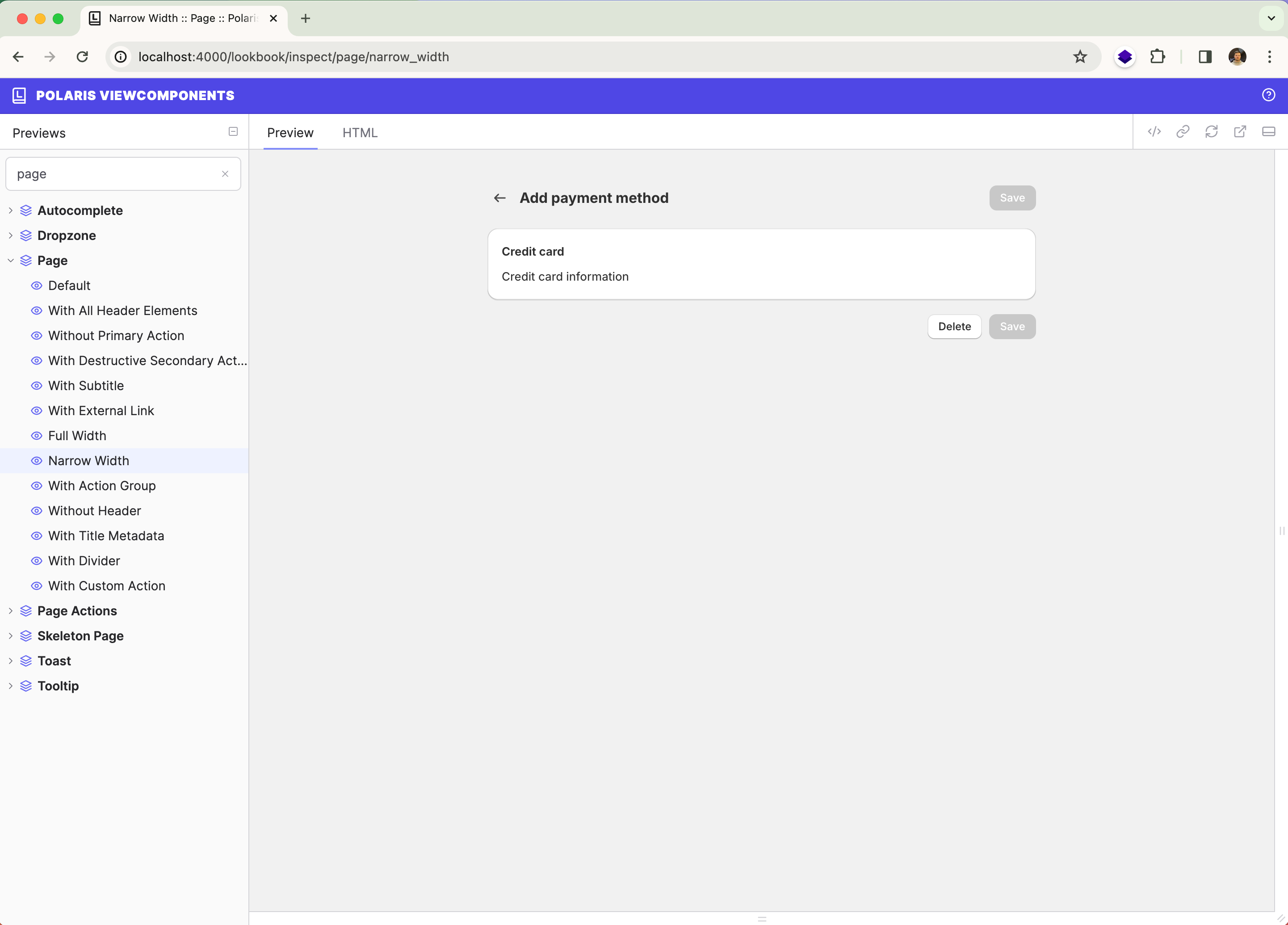
Task: Collapse the Page tree group
Action: pos(11,261)
